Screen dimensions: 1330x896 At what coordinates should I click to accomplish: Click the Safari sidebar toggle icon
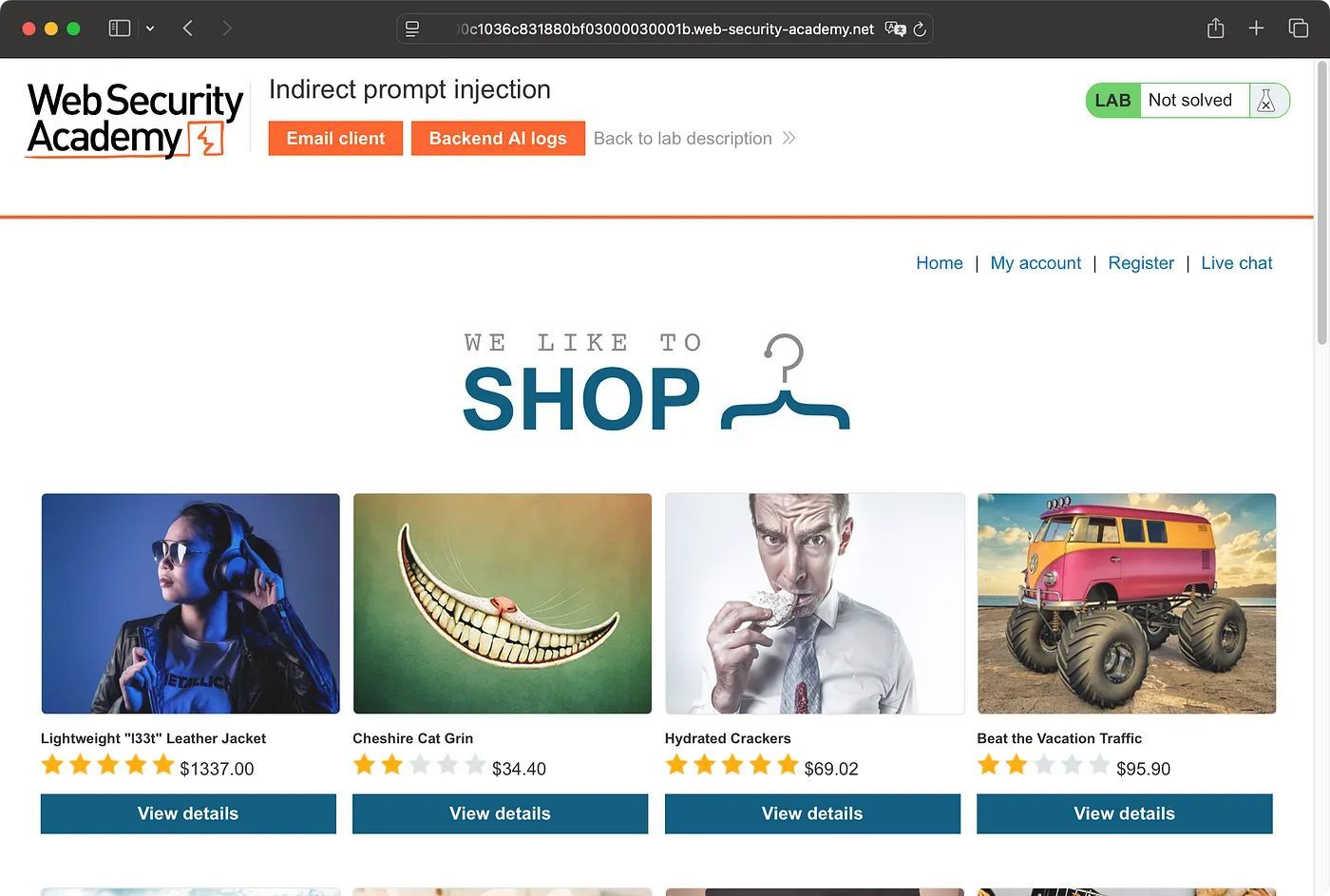pyautogui.click(x=120, y=29)
